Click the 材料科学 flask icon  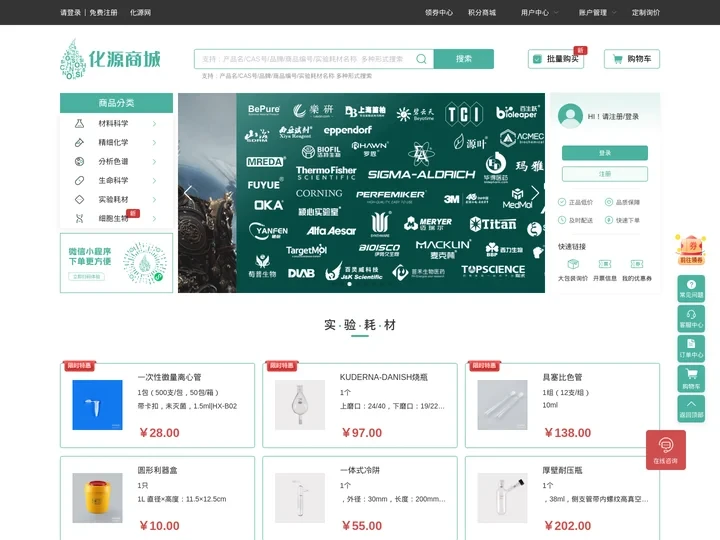click(79, 123)
